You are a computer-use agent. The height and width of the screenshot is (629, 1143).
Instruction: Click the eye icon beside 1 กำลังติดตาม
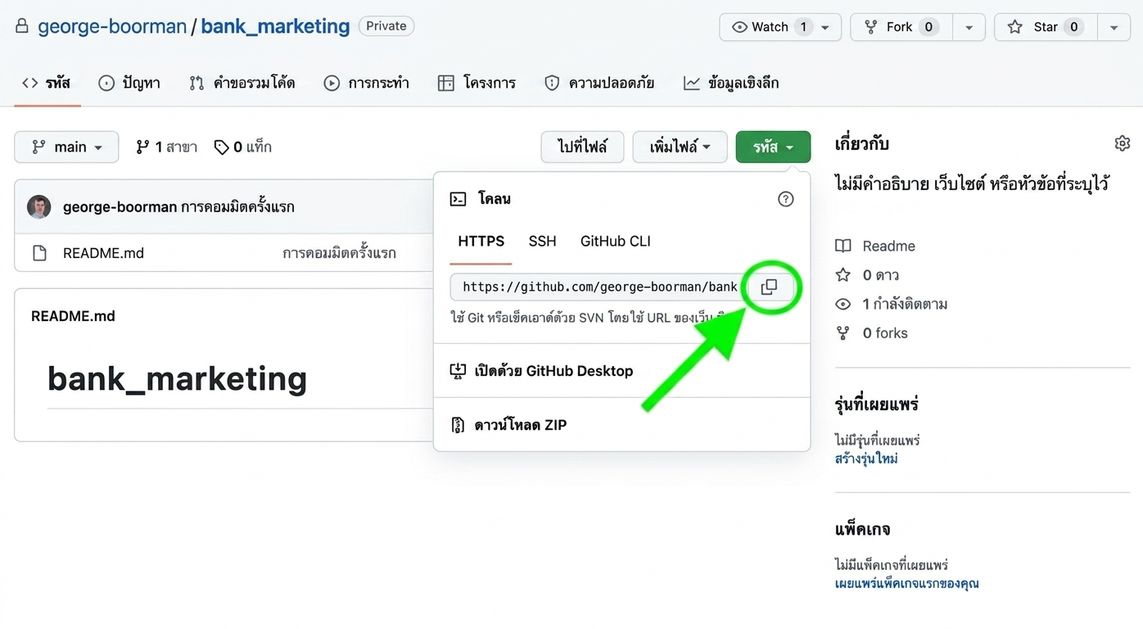pos(843,304)
